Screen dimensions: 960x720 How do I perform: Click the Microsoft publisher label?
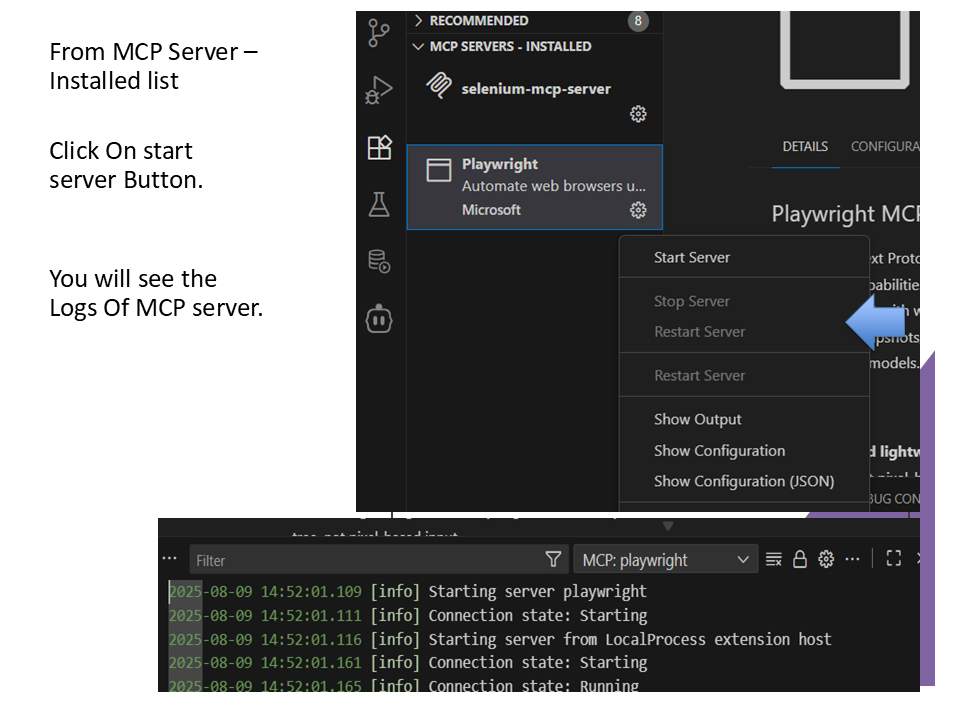click(x=491, y=210)
